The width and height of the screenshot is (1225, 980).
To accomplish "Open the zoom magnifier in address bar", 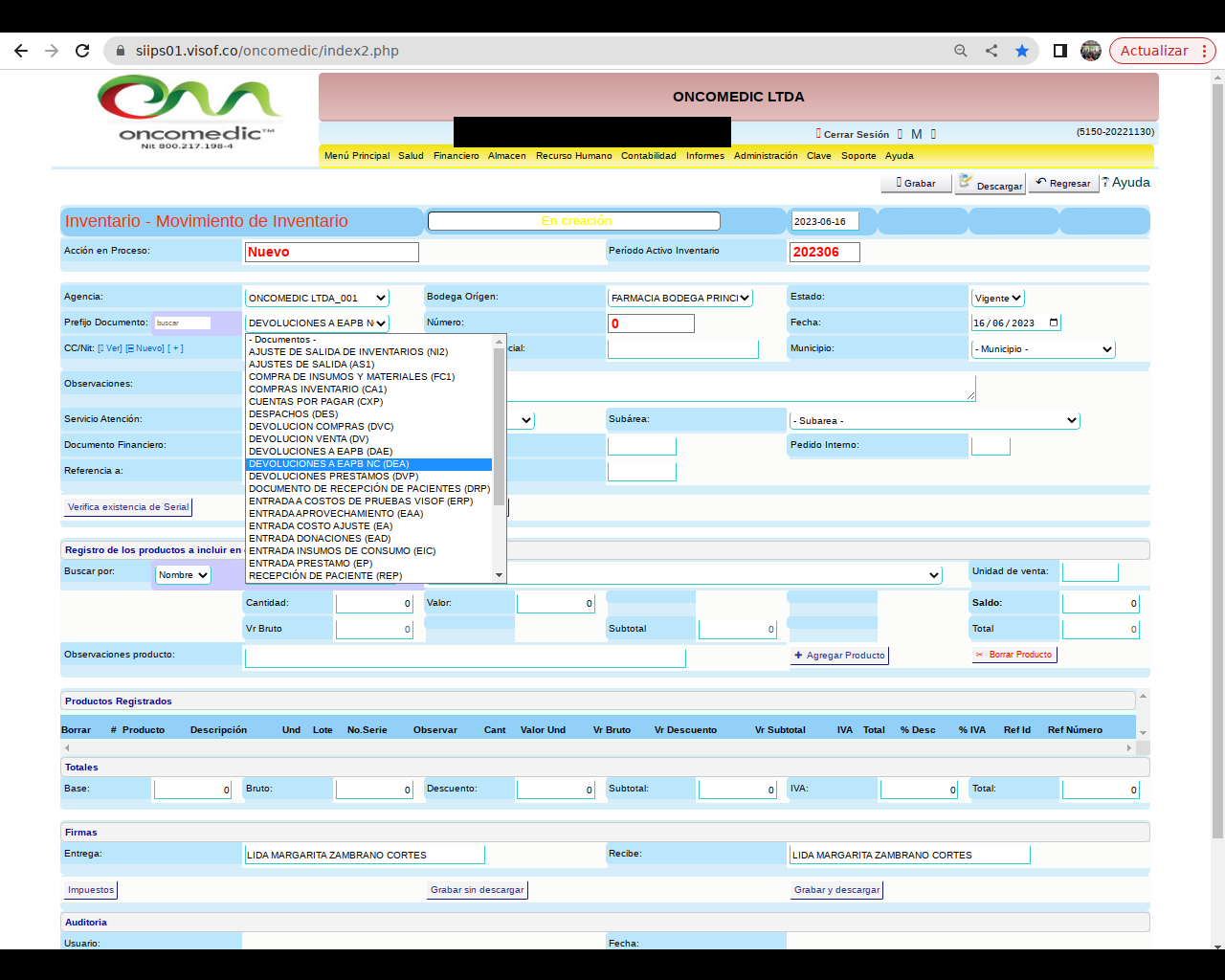I will tap(961, 51).
